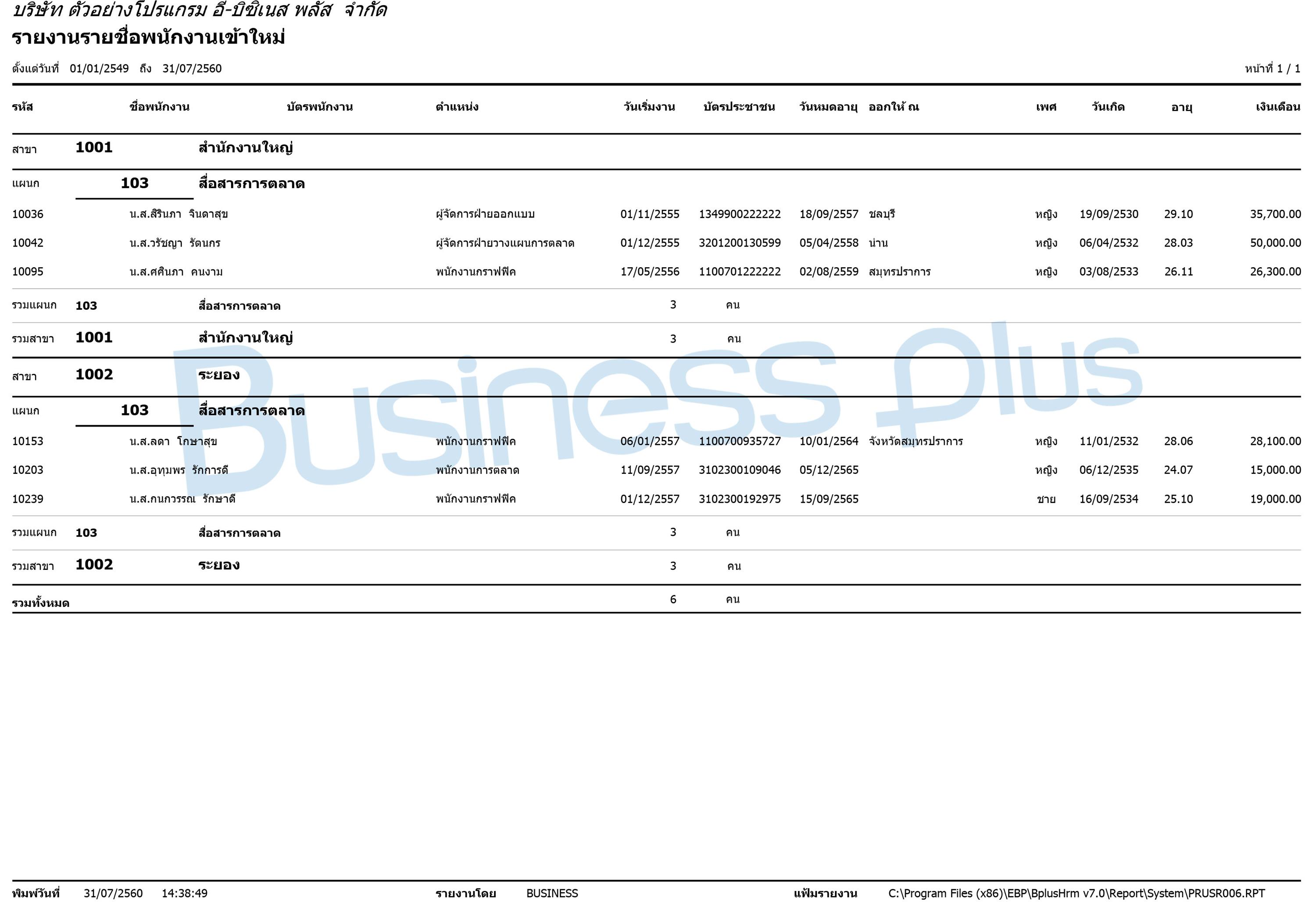Click employee name น.ส.ศศินภา คนงาม

point(175,272)
